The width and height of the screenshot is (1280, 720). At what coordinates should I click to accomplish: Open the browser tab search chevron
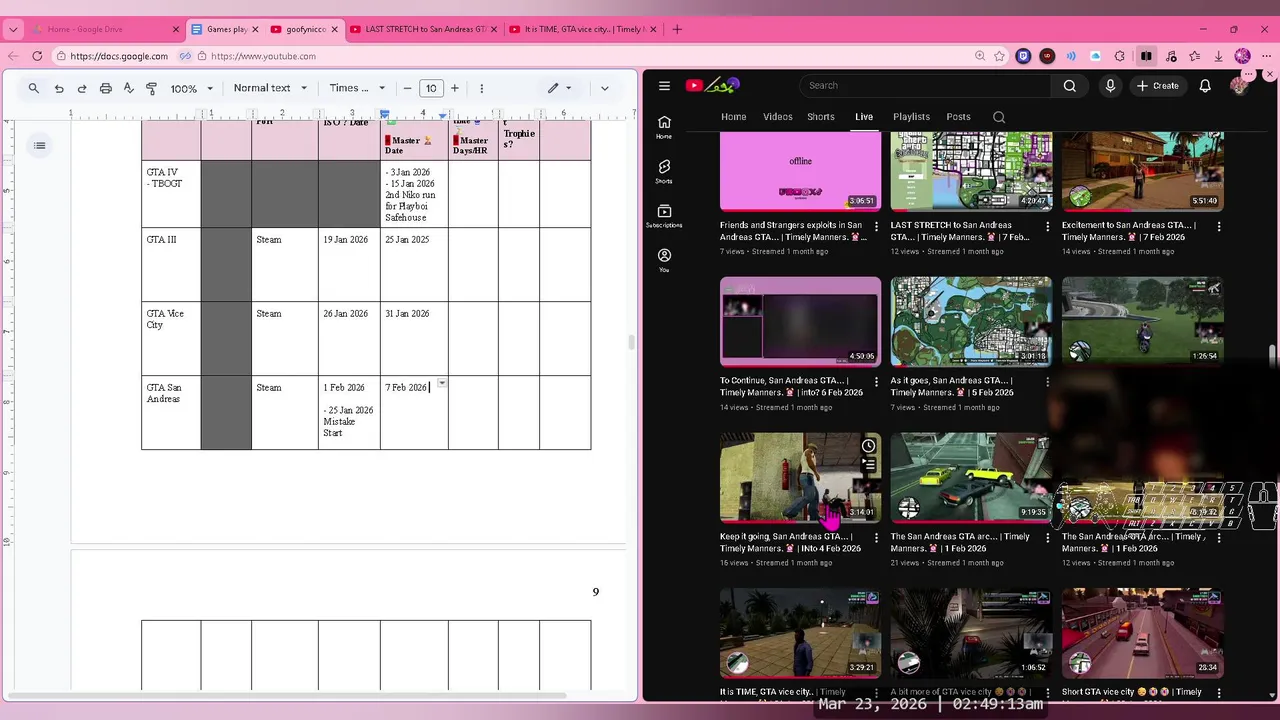click(x=13, y=29)
